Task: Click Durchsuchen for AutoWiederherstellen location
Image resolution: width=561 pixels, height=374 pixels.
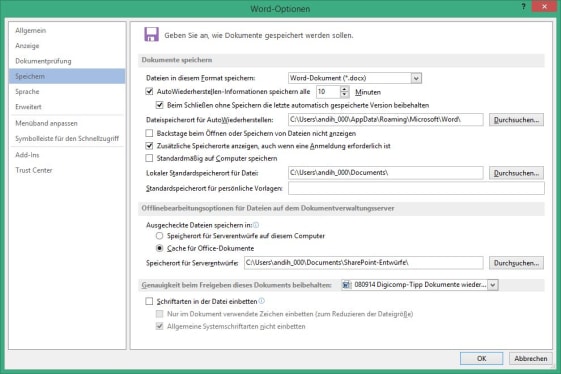Action: 516,120
